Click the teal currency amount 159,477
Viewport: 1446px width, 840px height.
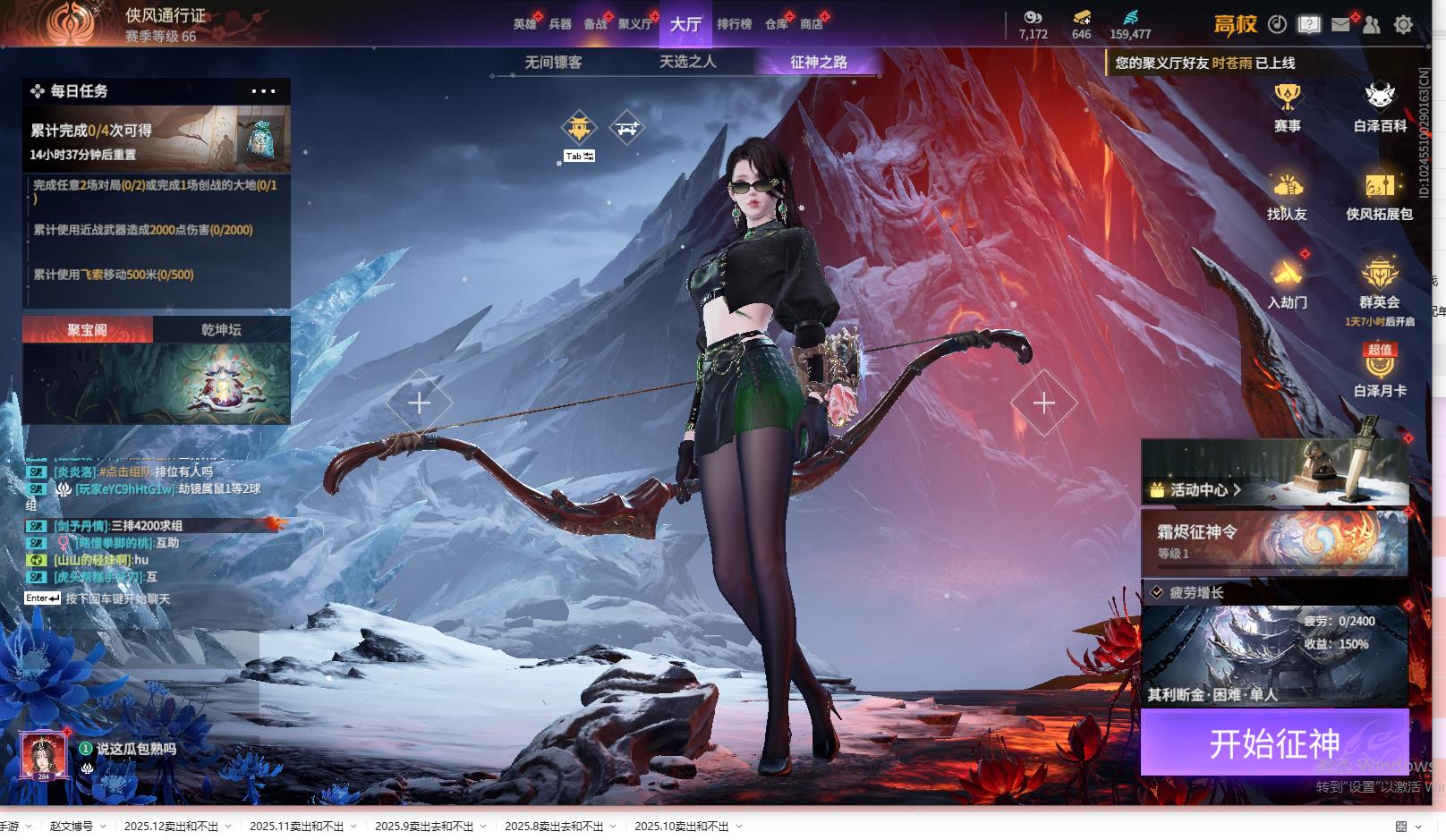tap(1130, 34)
